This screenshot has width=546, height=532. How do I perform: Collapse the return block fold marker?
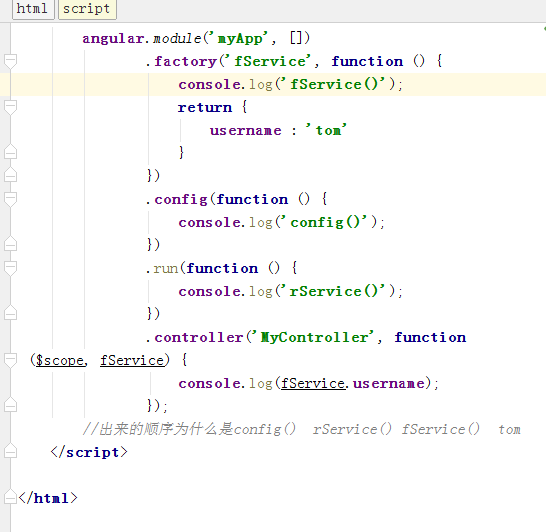[10, 107]
